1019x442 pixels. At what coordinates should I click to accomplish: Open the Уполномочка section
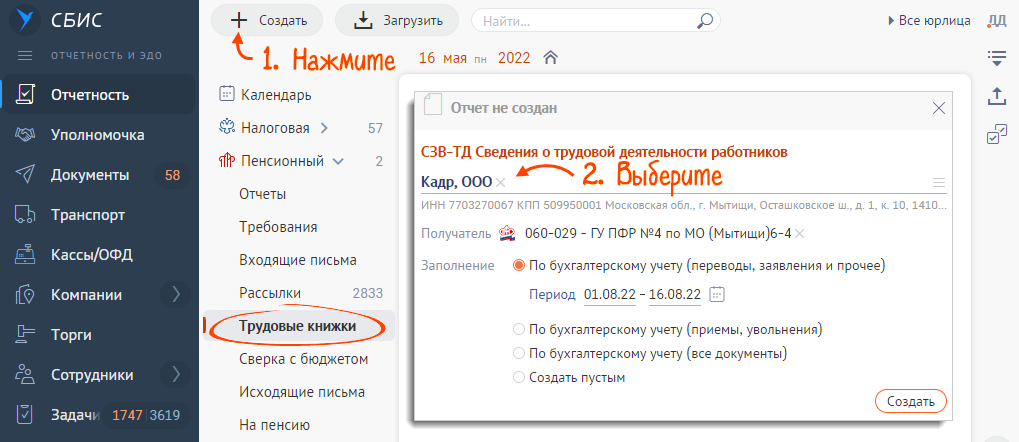coord(99,135)
